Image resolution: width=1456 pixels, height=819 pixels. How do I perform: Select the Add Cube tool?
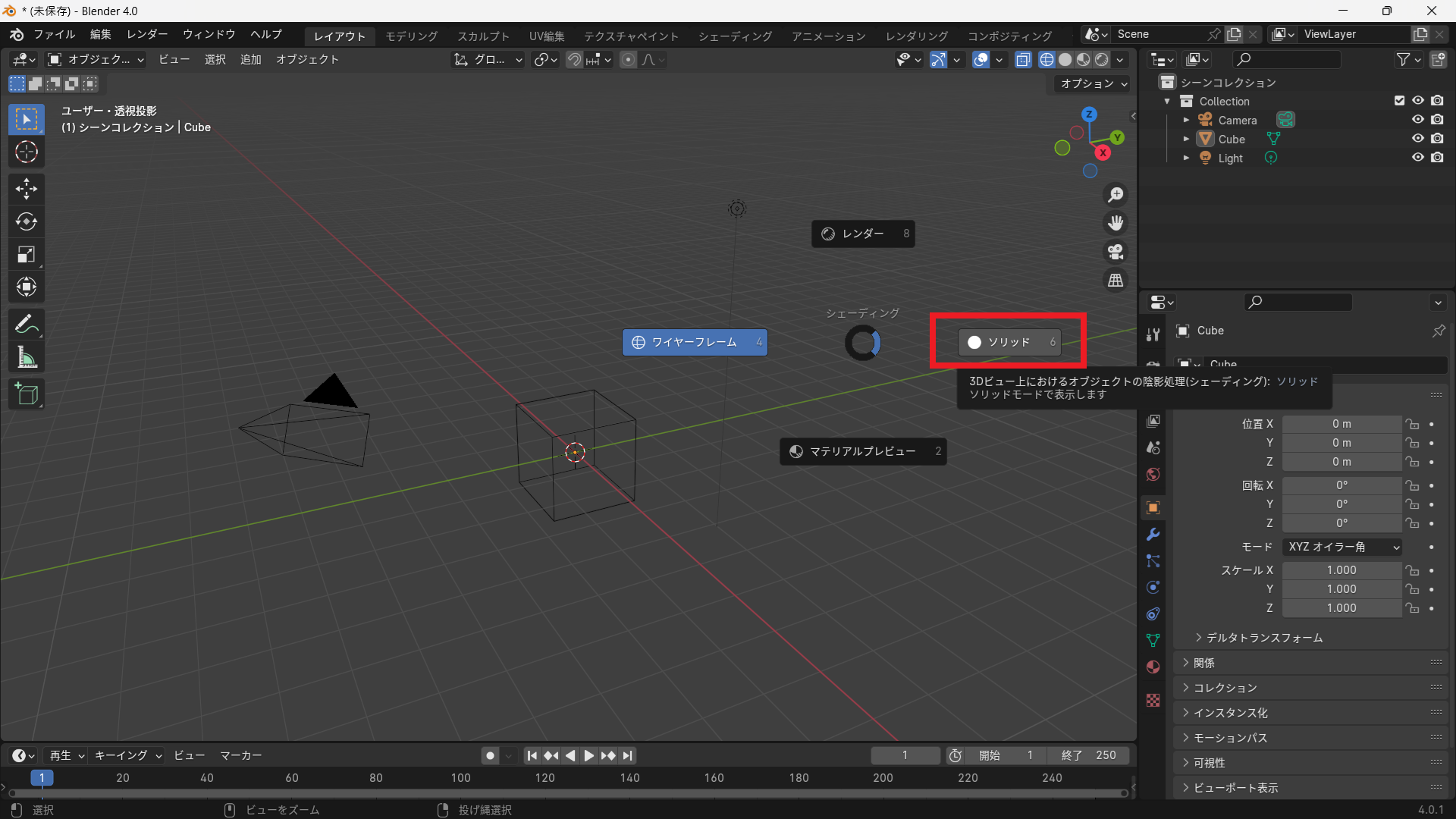[27, 394]
